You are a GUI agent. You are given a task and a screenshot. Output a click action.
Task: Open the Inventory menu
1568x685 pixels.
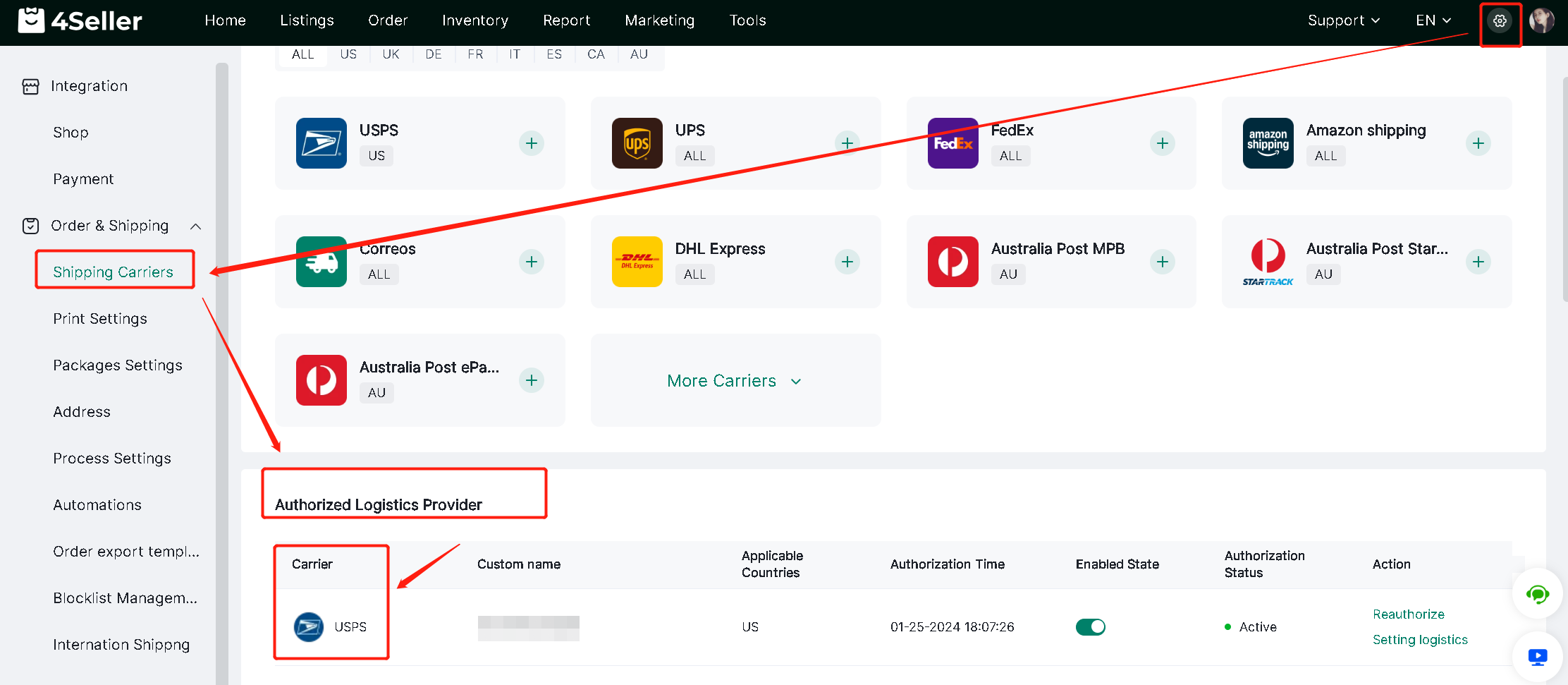point(475,20)
